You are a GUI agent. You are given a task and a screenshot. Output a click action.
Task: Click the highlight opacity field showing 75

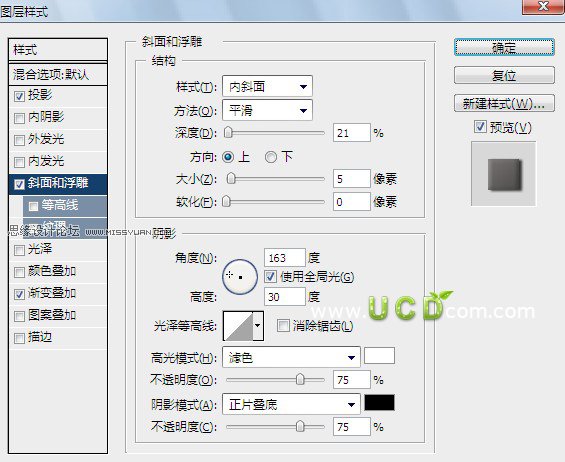click(x=351, y=379)
